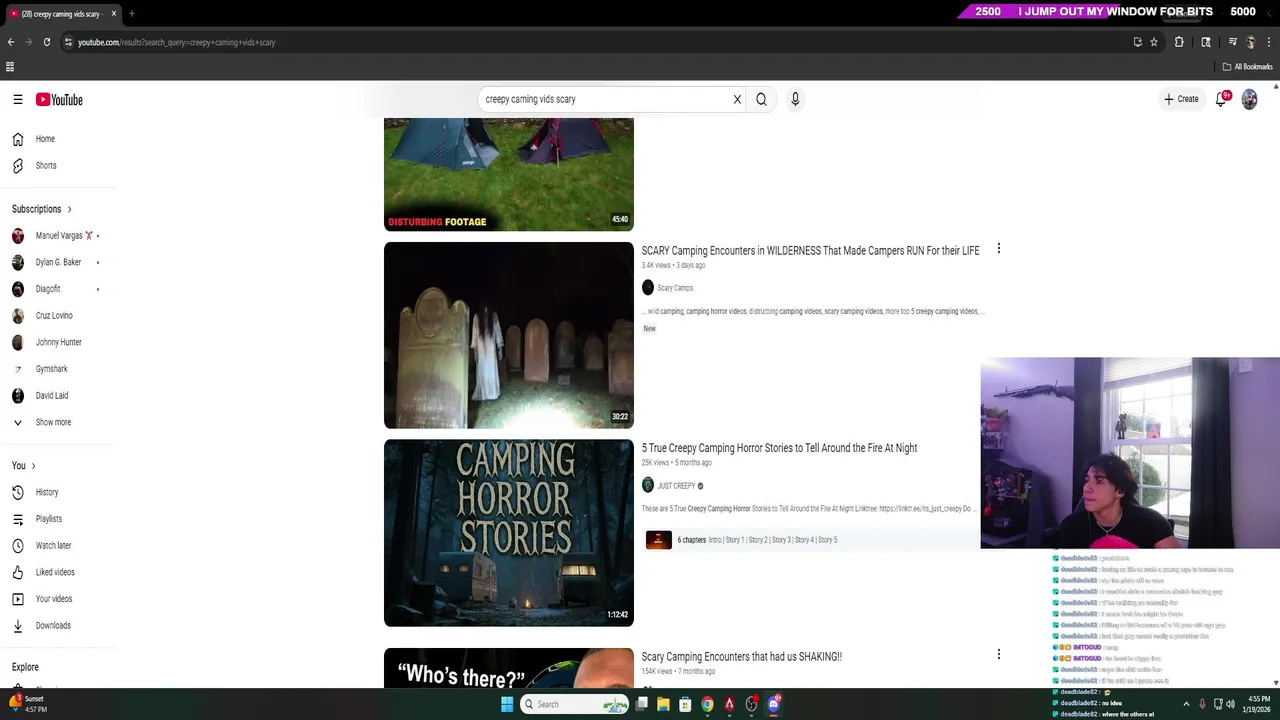Open the browser apps grid icon
This screenshot has width=1280, height=720.
10,67
